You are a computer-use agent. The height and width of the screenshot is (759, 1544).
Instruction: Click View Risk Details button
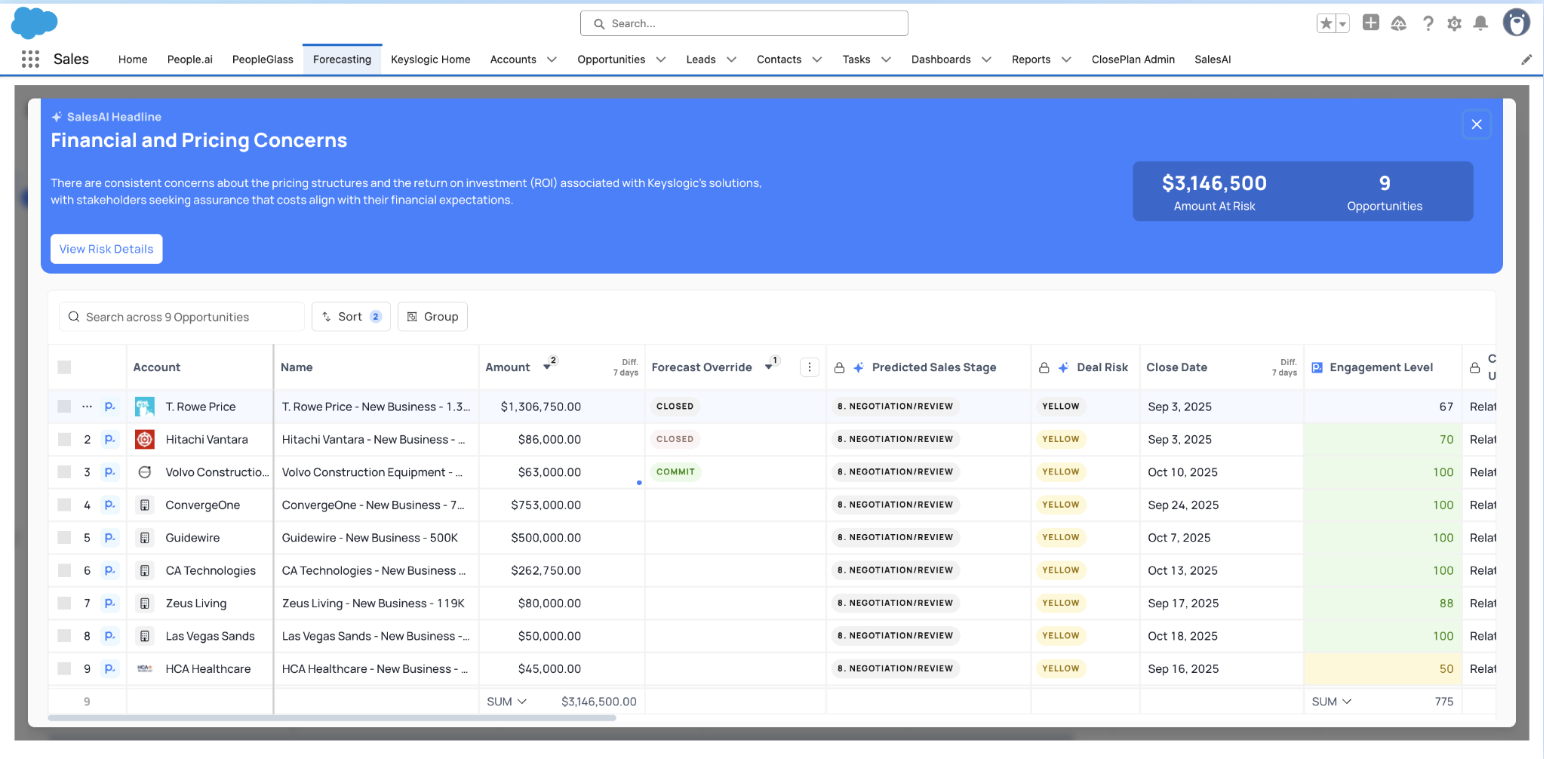106,249
